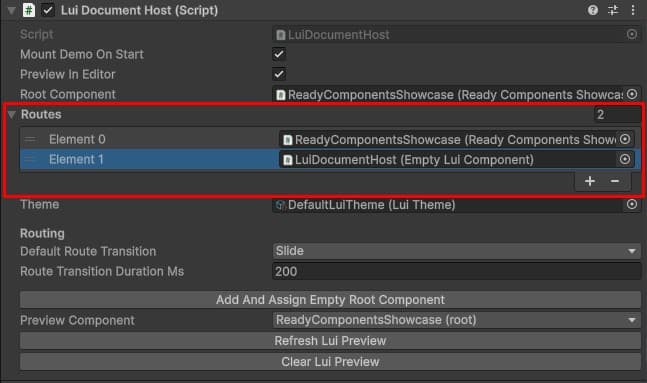Collapse the Routes list foldout
This screenshot has height=383, width=647.
[12, 114]
